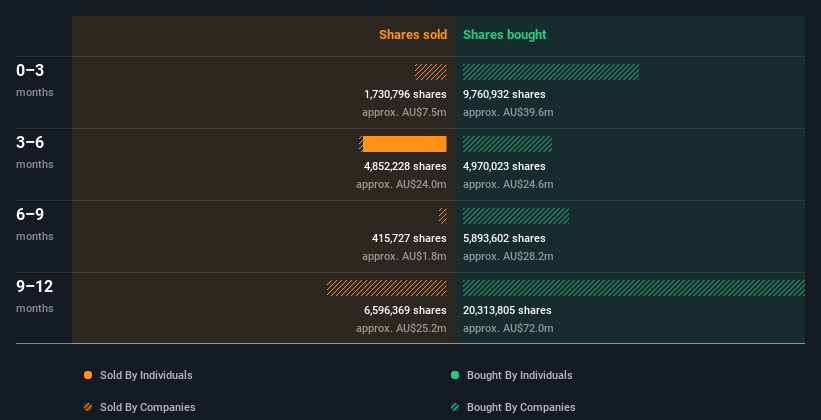Select the Sold By Individuals legend label
Screen dimensions: 821x420
pyautogui.click(x=146, y=375)
